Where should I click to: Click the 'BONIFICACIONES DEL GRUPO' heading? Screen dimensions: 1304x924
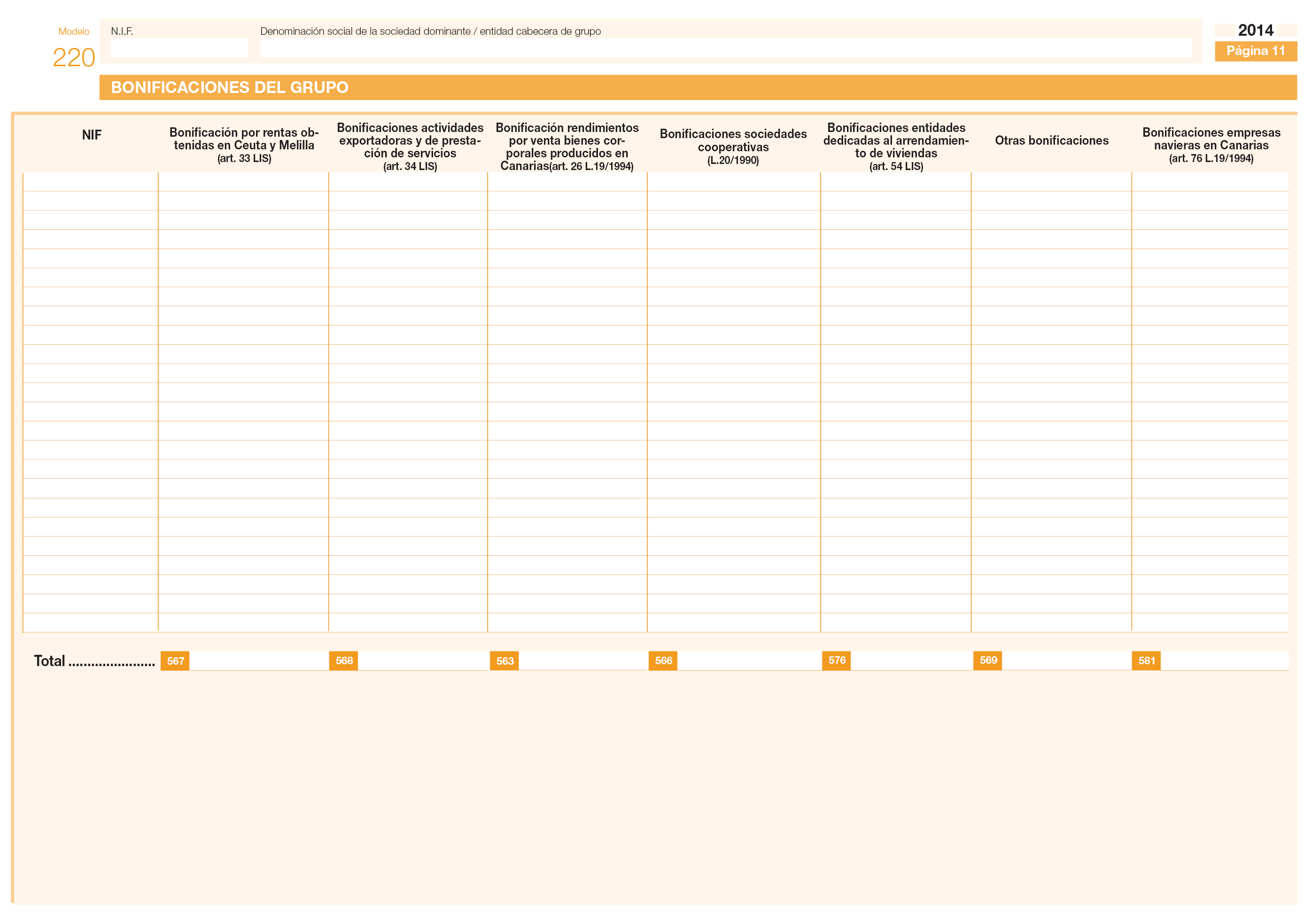point(230,88)
